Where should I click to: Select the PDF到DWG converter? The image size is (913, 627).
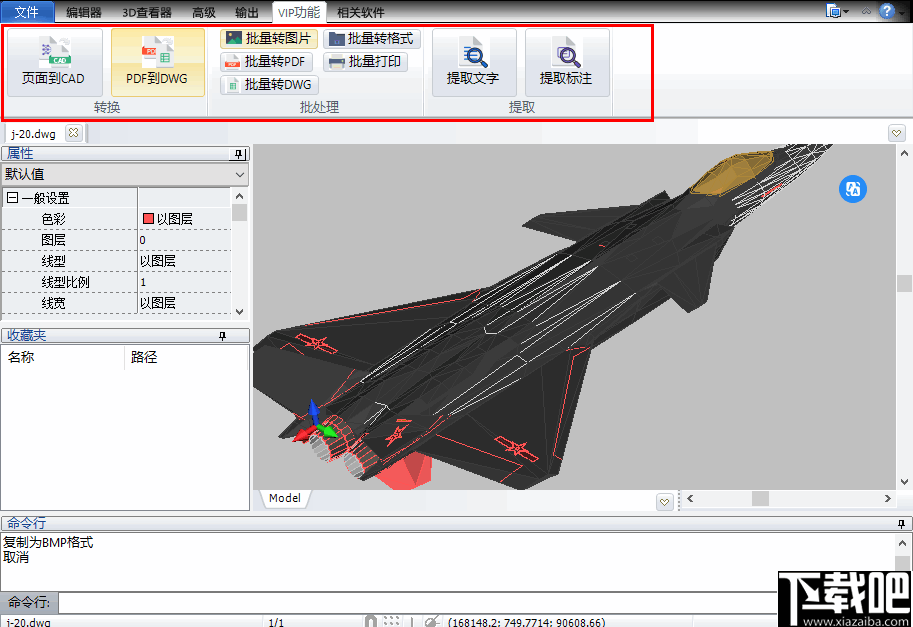(x=157, y=63)
